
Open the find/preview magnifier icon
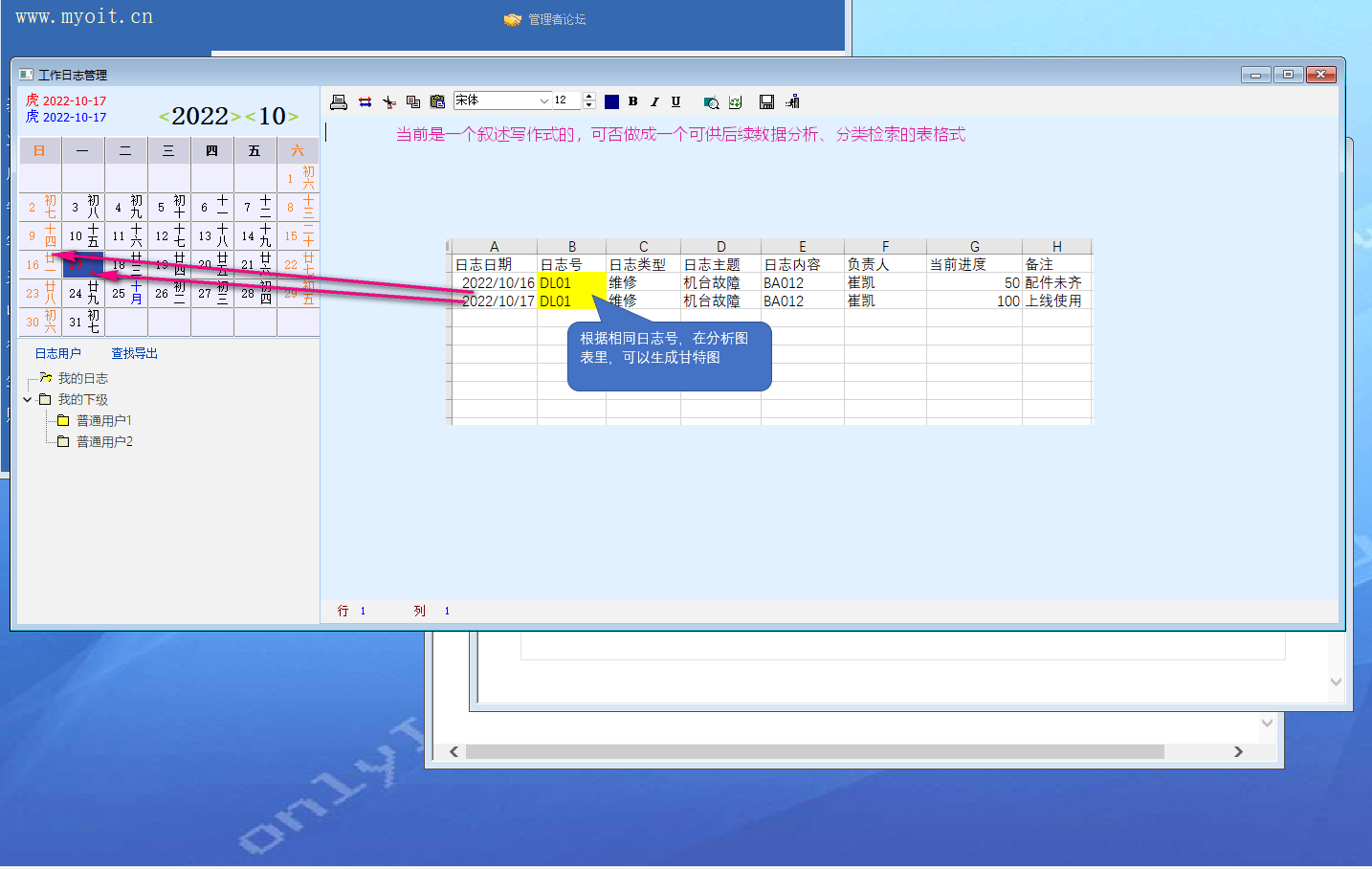(x=711, y=102)
